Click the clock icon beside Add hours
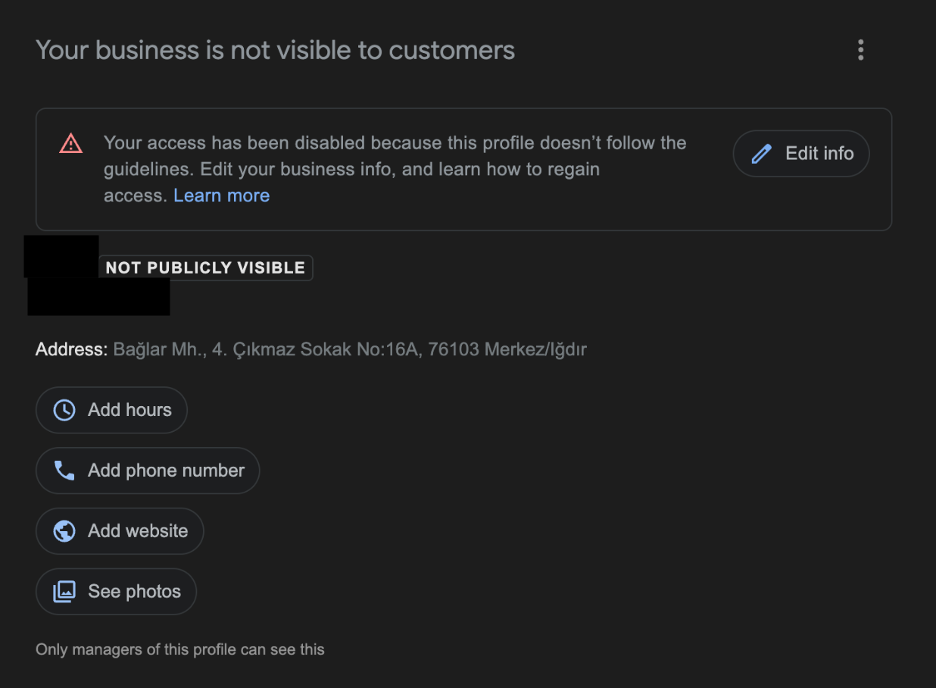The width and height of the screenshot is (936, 688). point(63,409)
